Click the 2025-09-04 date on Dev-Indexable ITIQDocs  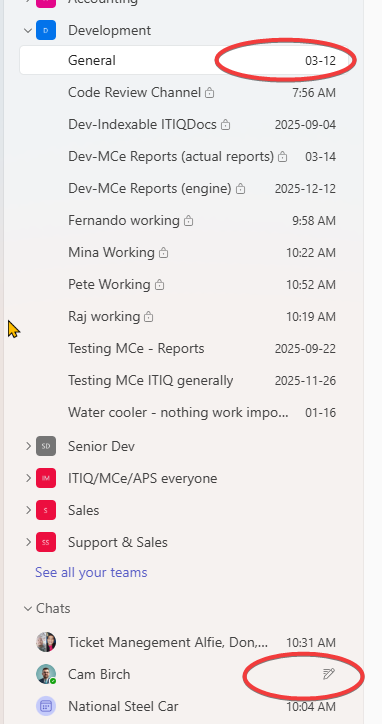[305, 125]
